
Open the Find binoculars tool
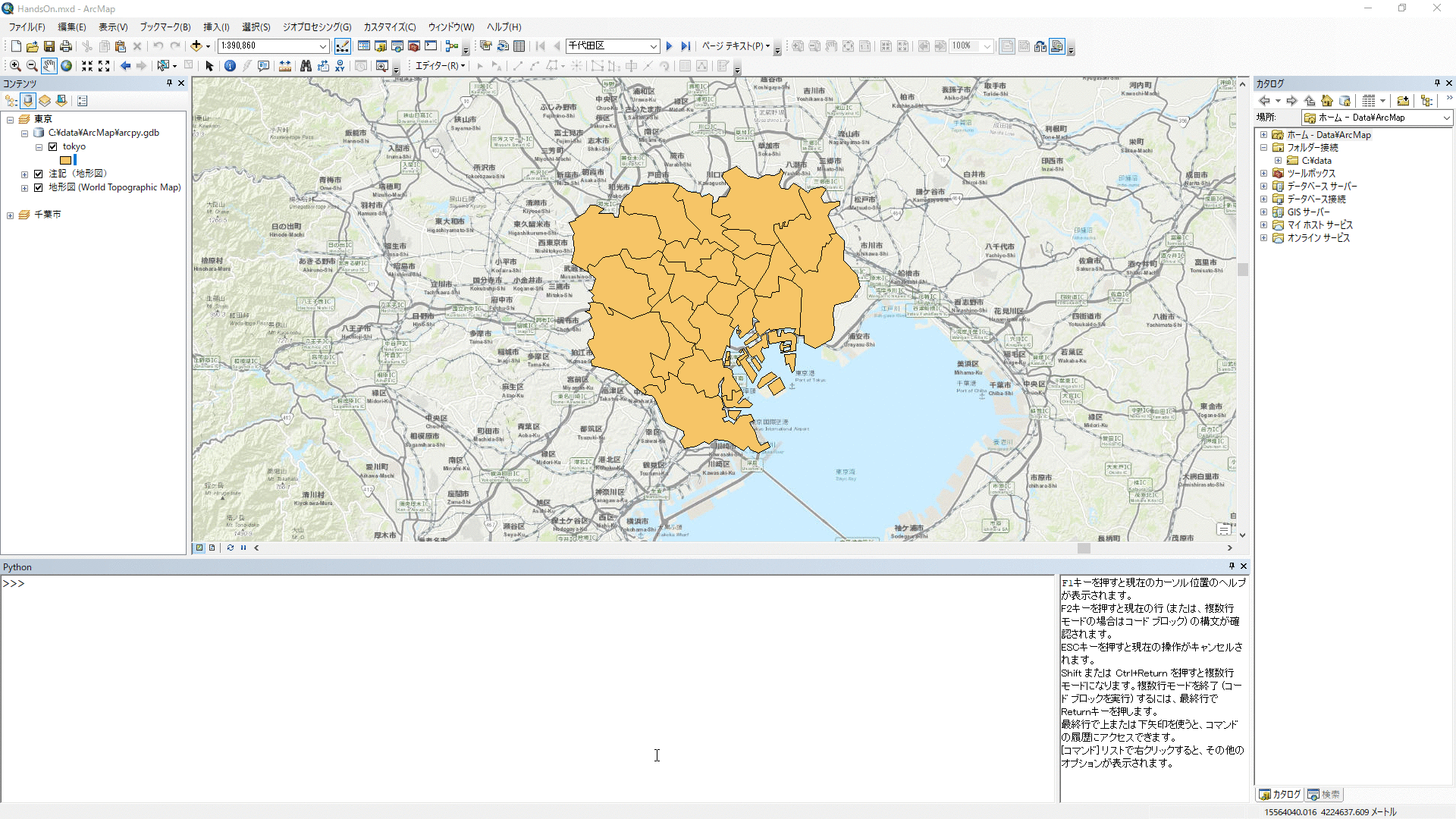pyautogui.click(x=306, y=66)
